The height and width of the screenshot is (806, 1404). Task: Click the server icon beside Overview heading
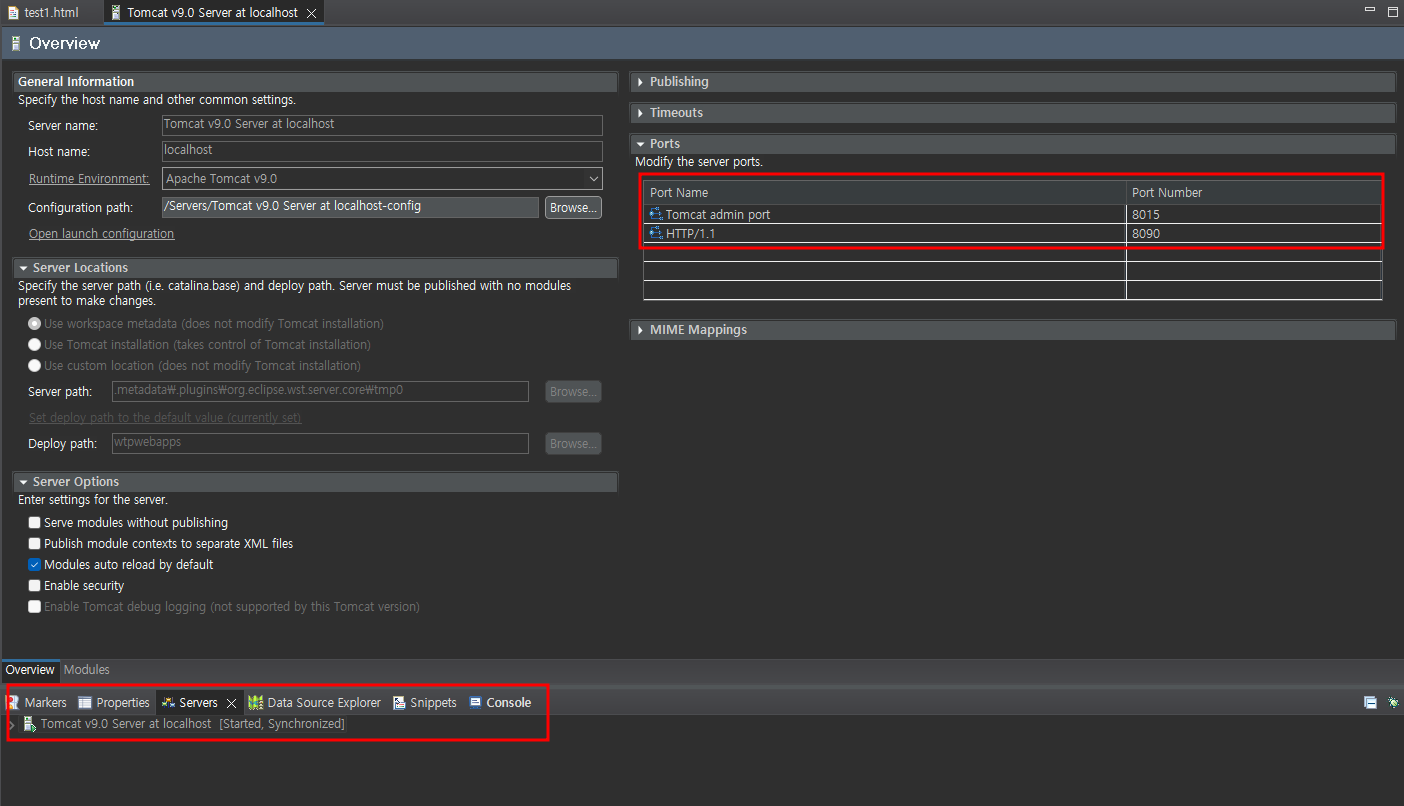tap(15, 44)
